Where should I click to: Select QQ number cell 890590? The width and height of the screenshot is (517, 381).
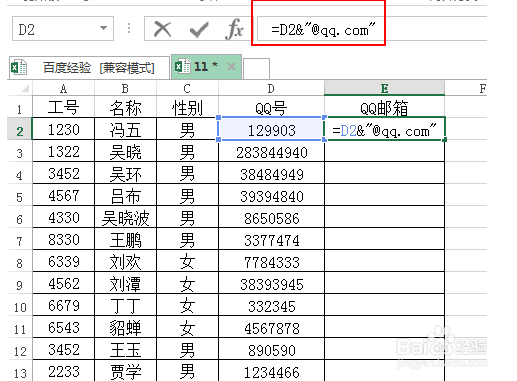[271, 350]
